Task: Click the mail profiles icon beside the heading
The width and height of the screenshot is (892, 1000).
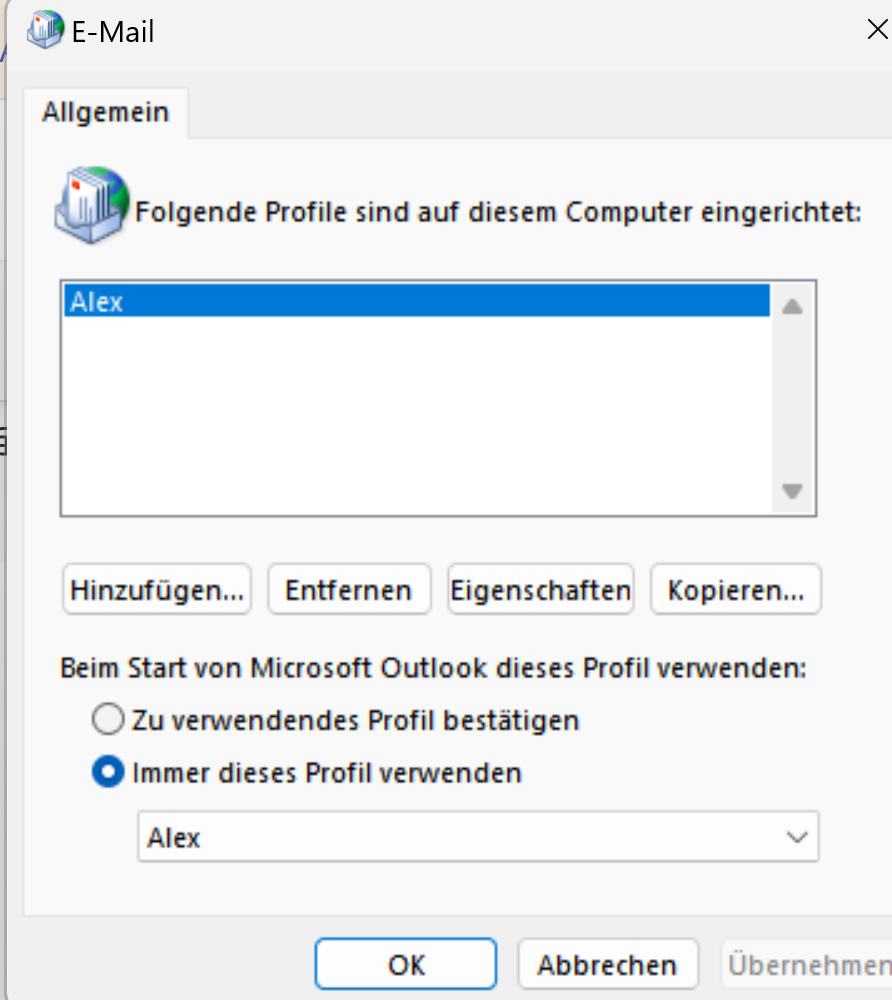Action: 92,204
